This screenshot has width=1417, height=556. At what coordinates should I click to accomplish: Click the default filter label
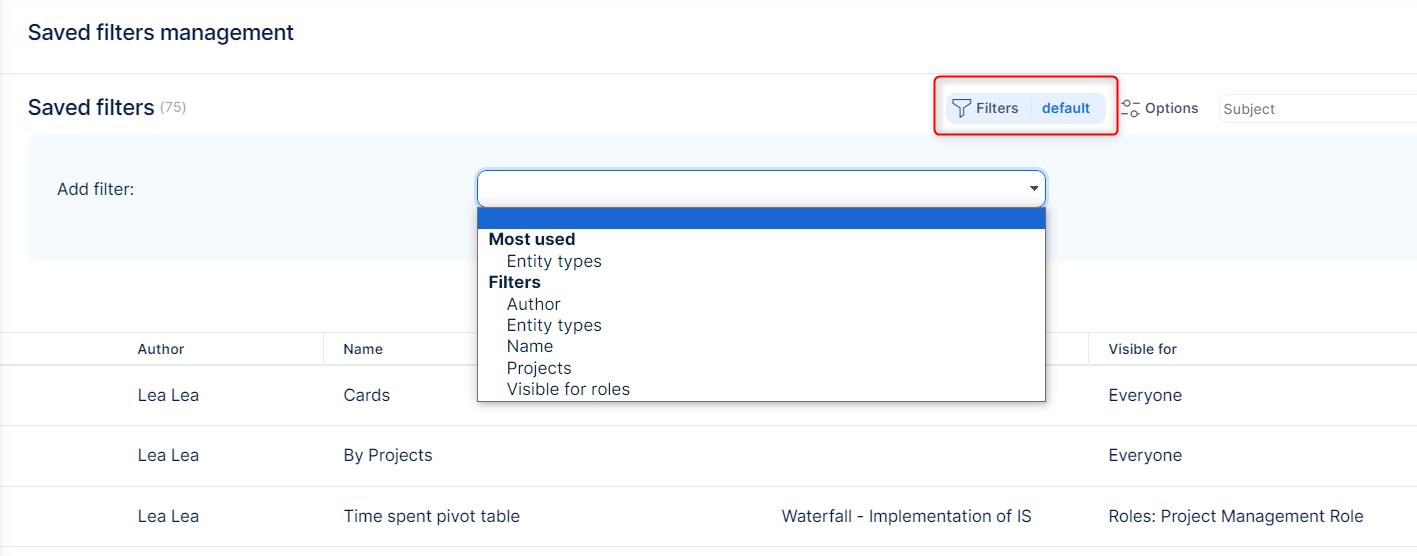[x=1066, y=108]
